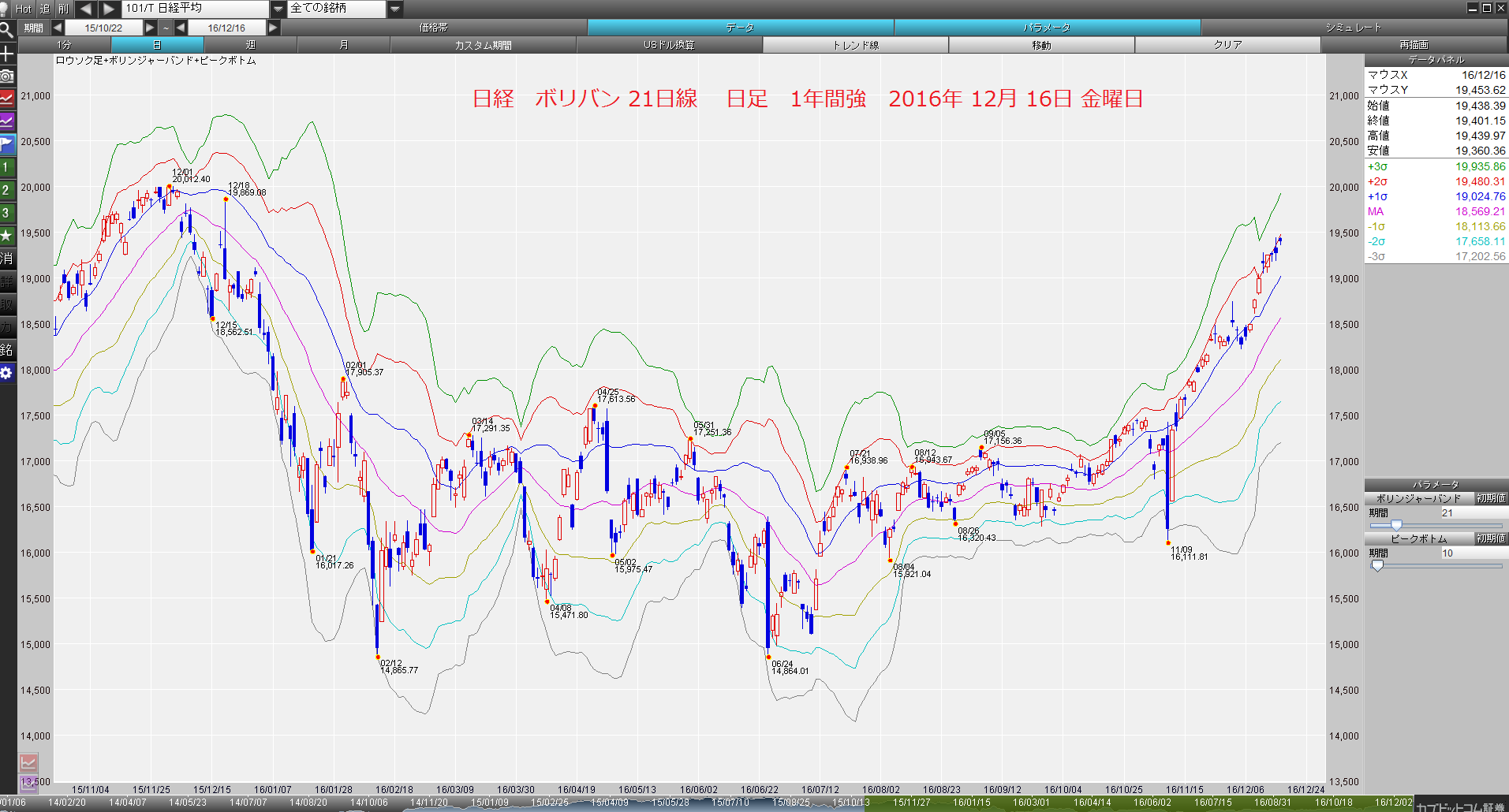Click the 取 sidebar button

coord(7,304)
